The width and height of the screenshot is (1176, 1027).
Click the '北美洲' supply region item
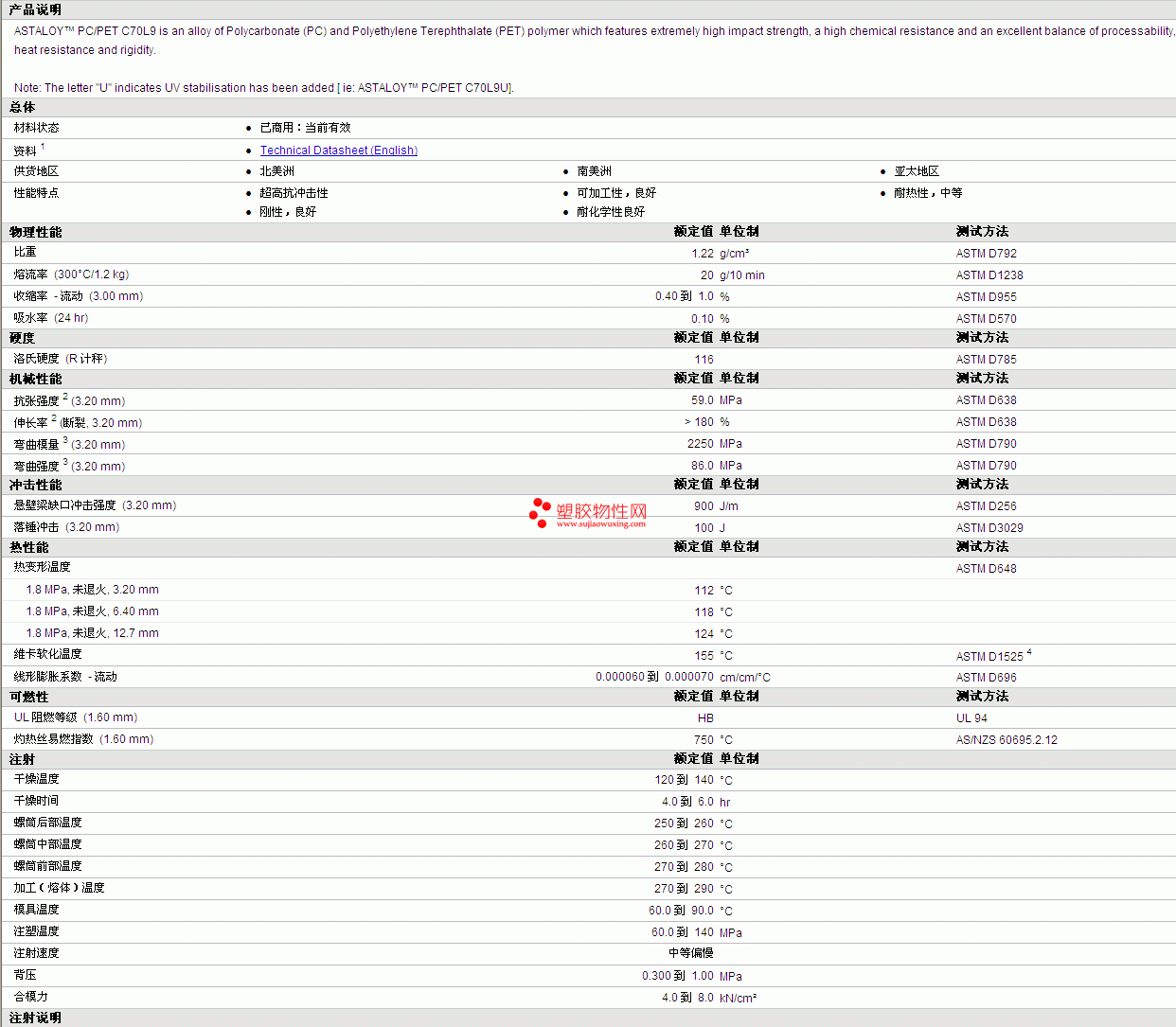click(x=277, y=171)
